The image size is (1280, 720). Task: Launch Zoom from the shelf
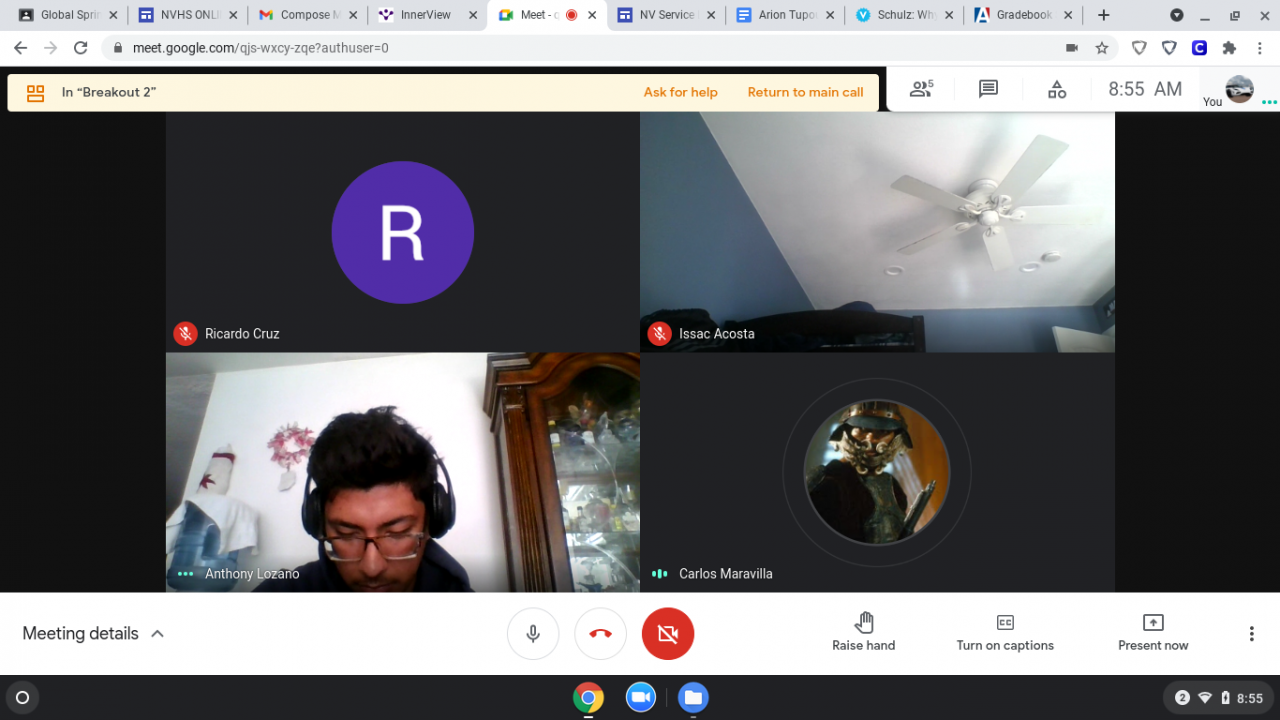[x=641, y=697]
